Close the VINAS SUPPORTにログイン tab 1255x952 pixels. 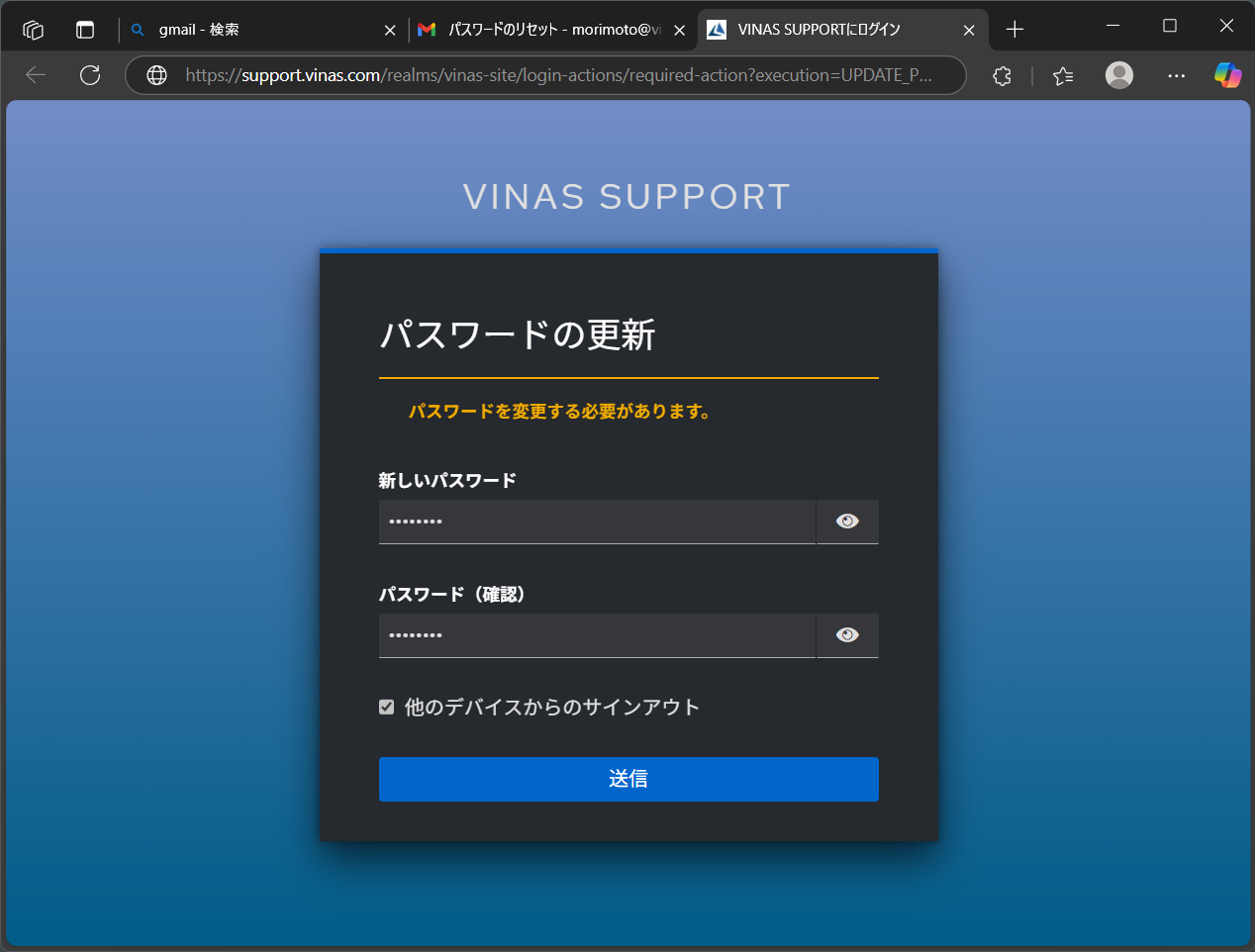[x=969, y=31]
